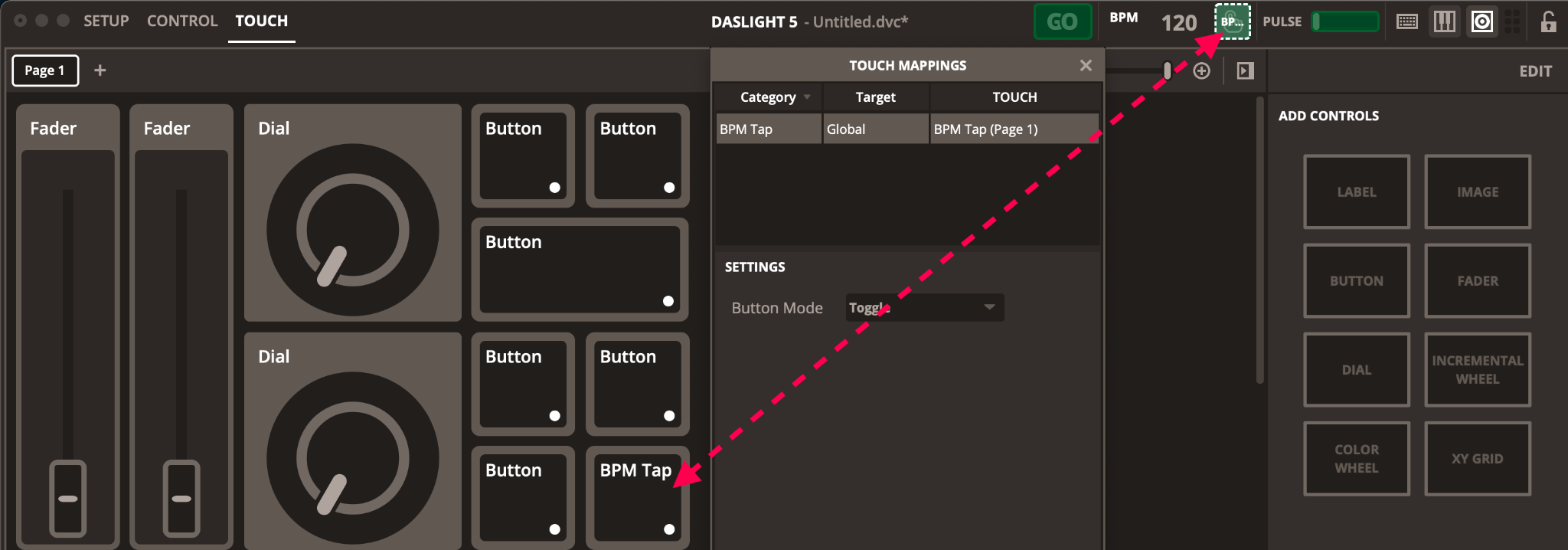Add a new page with plus icon
Viewport: 1568px width, 550px height.
pyautogui.click(x=100, y=70)
